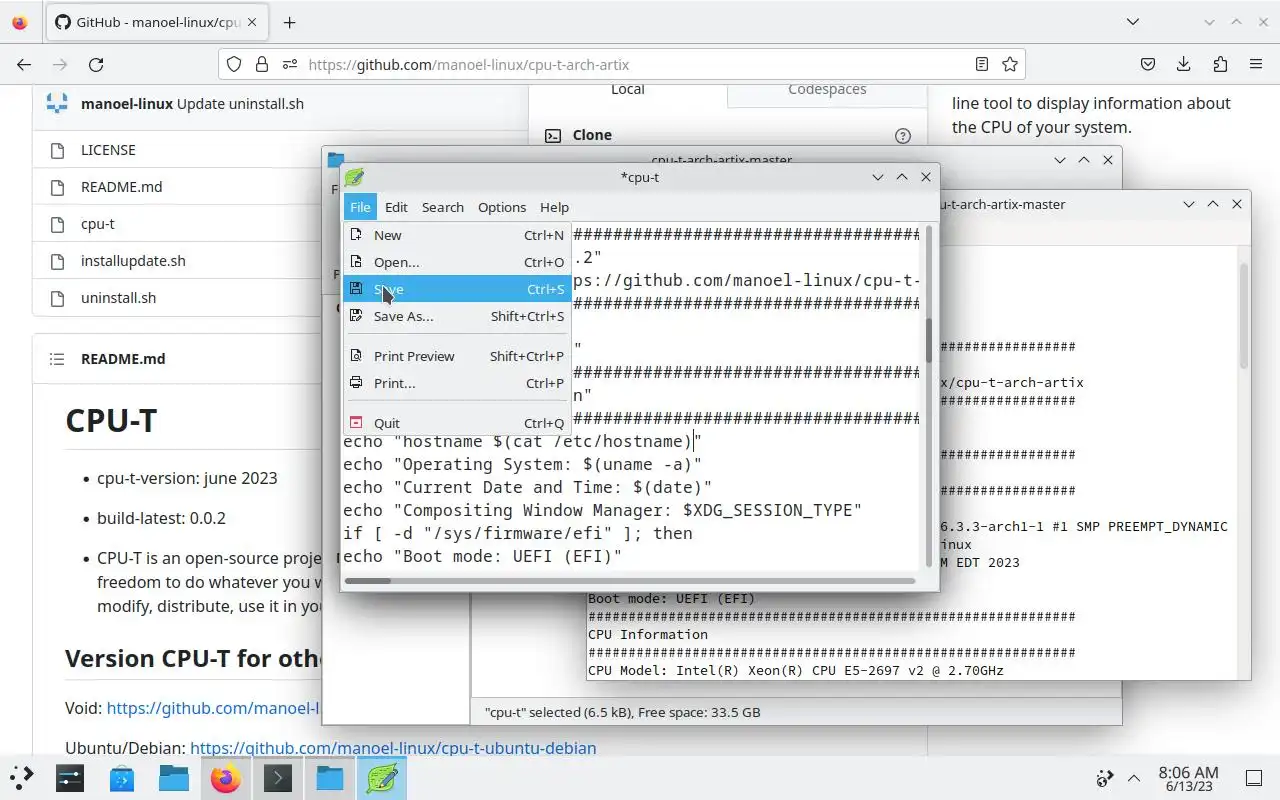
Task: Open the extensions puzzle icon
Action: coord(1220,64)
